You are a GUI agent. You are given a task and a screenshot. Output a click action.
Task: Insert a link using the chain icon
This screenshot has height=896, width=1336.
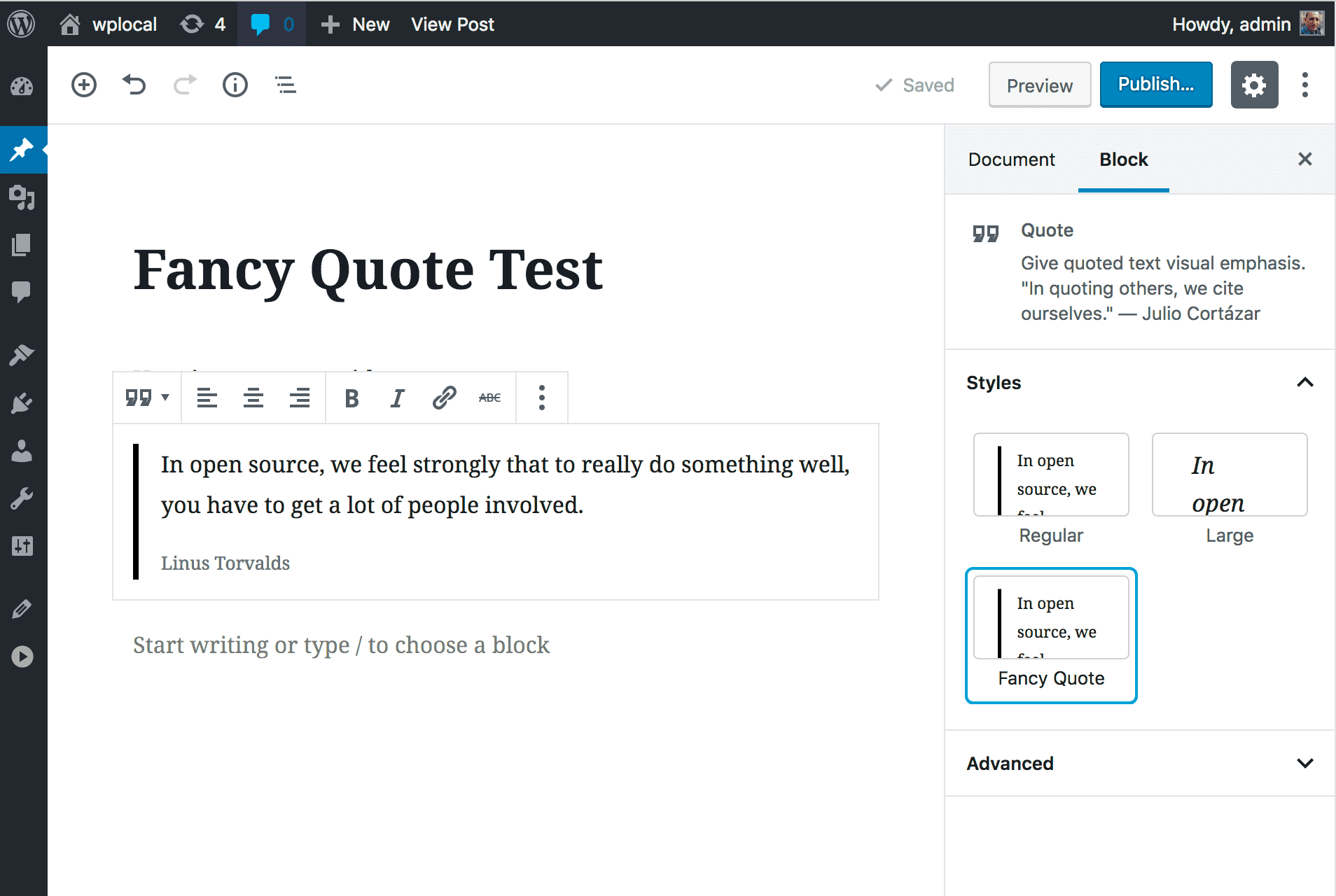[444, 398]
